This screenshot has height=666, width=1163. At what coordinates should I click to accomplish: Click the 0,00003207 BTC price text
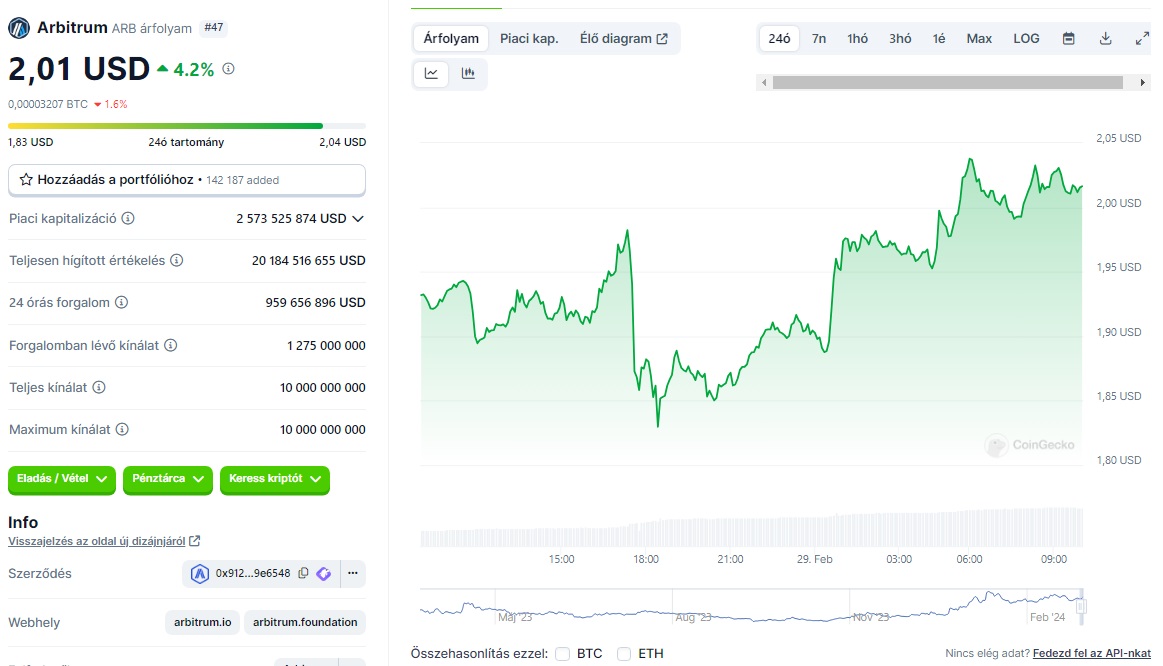(x=47, y=105)
